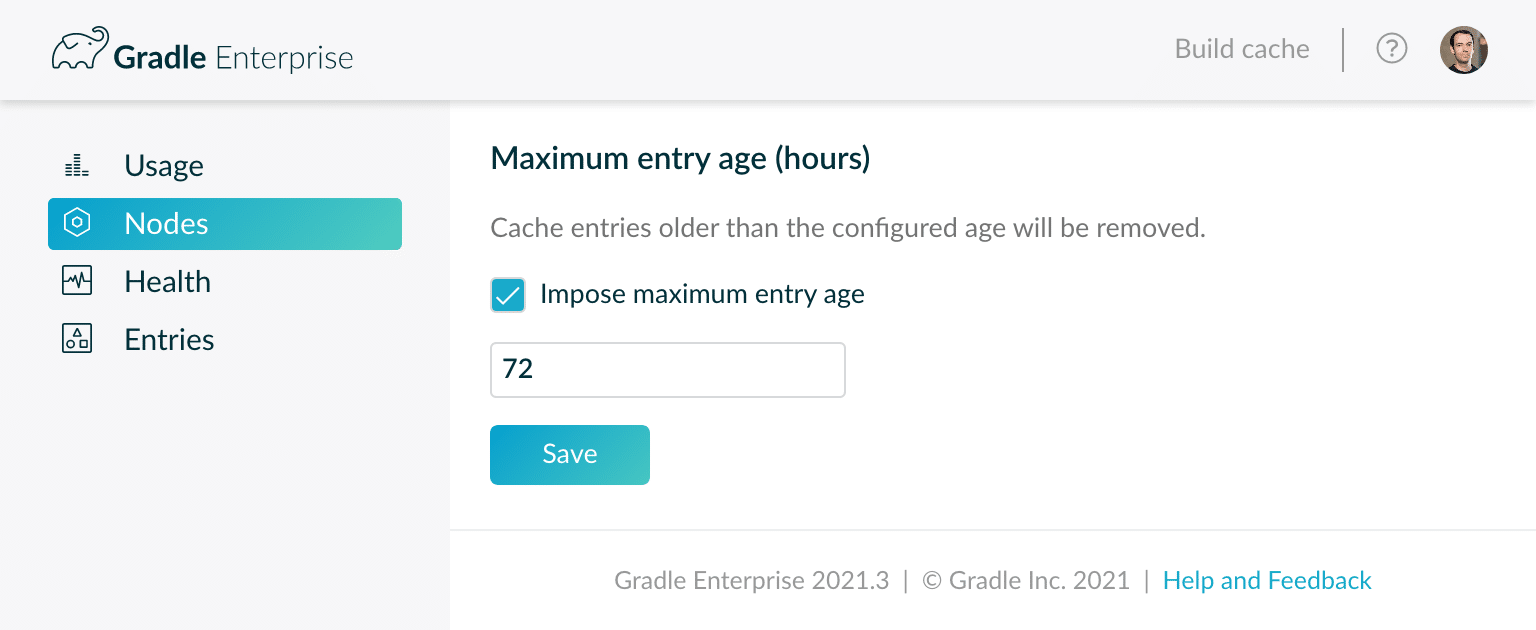Select the Nodes menu item

click(x=225, y=224)
